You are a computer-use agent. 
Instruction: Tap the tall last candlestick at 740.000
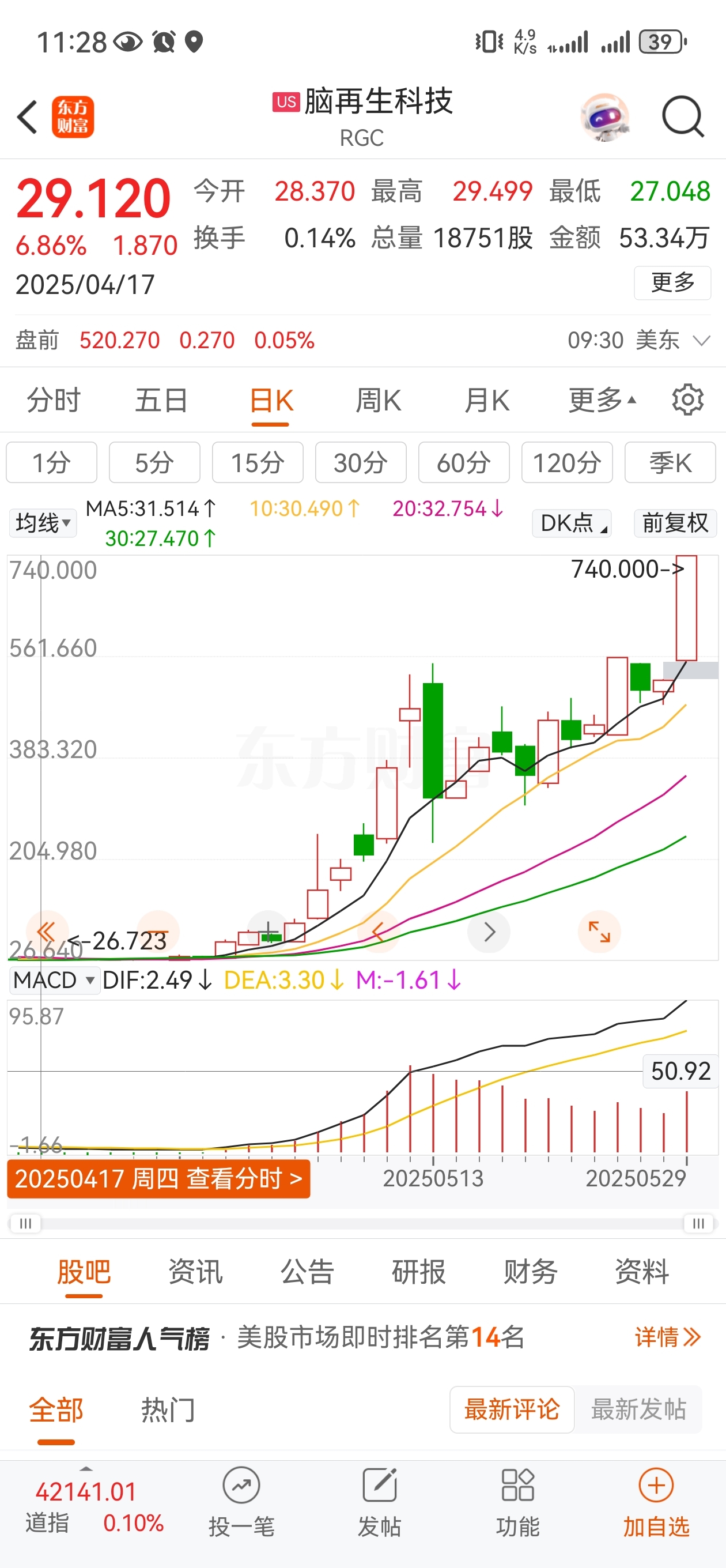coord(686,608)
